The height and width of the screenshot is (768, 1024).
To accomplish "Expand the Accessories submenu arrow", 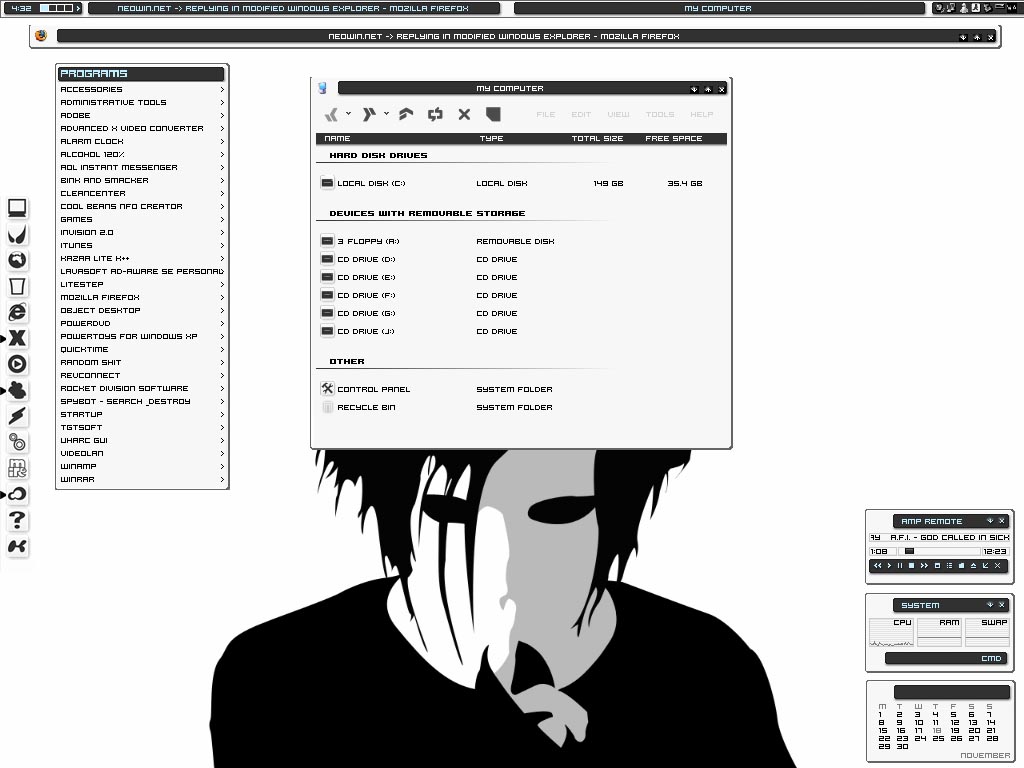I will pos(222,89).
